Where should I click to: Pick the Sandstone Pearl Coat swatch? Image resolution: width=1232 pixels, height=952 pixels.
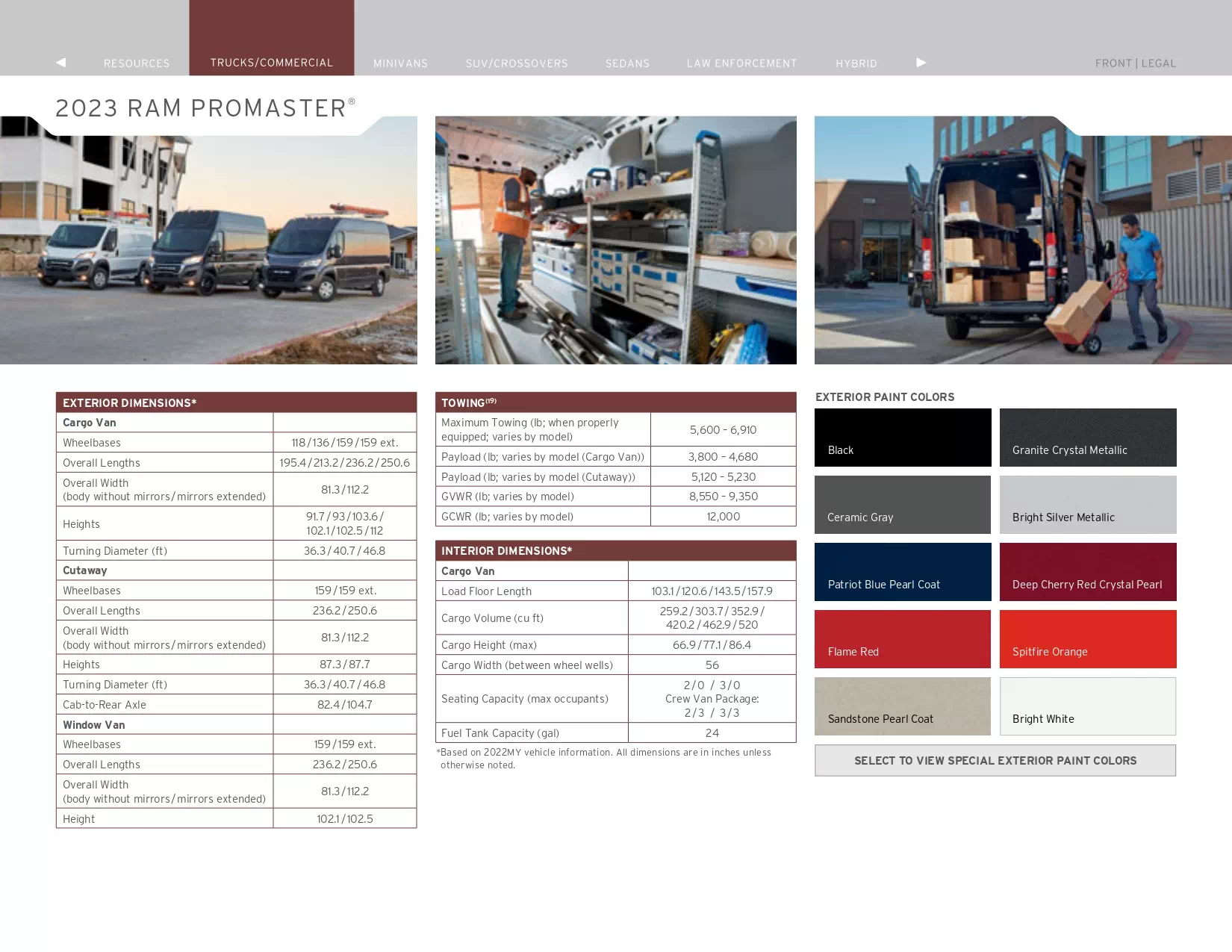point(903,706)
